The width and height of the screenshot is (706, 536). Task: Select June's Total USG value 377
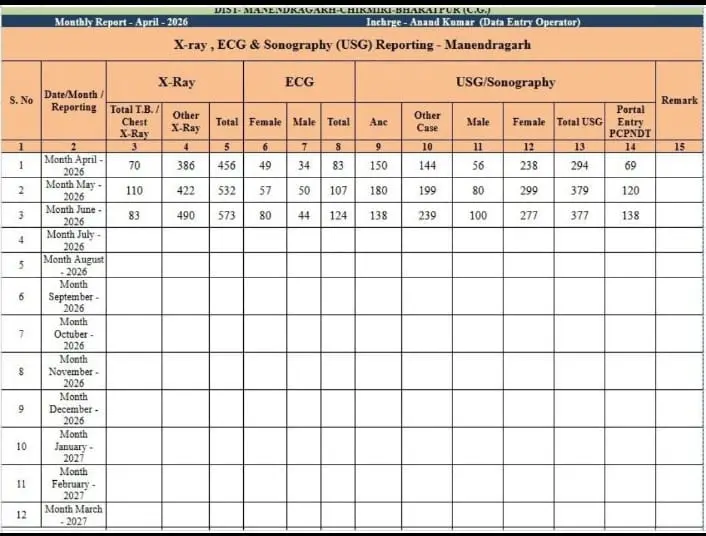point(579,215)
